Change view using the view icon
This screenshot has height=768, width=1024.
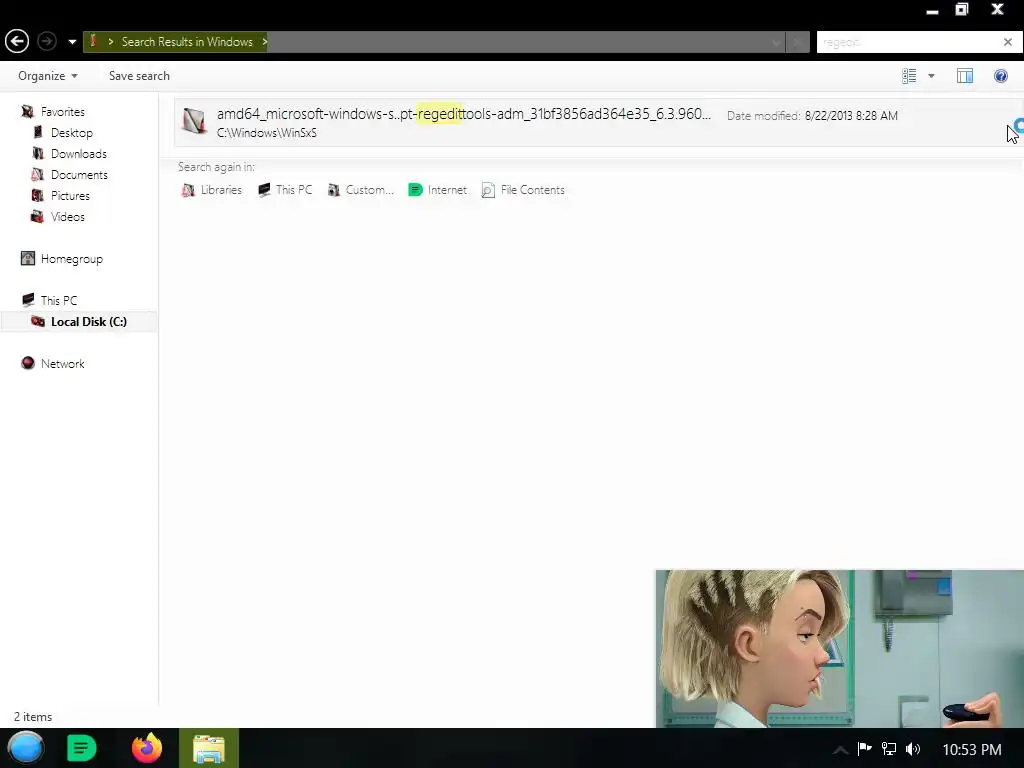point(909,76)
